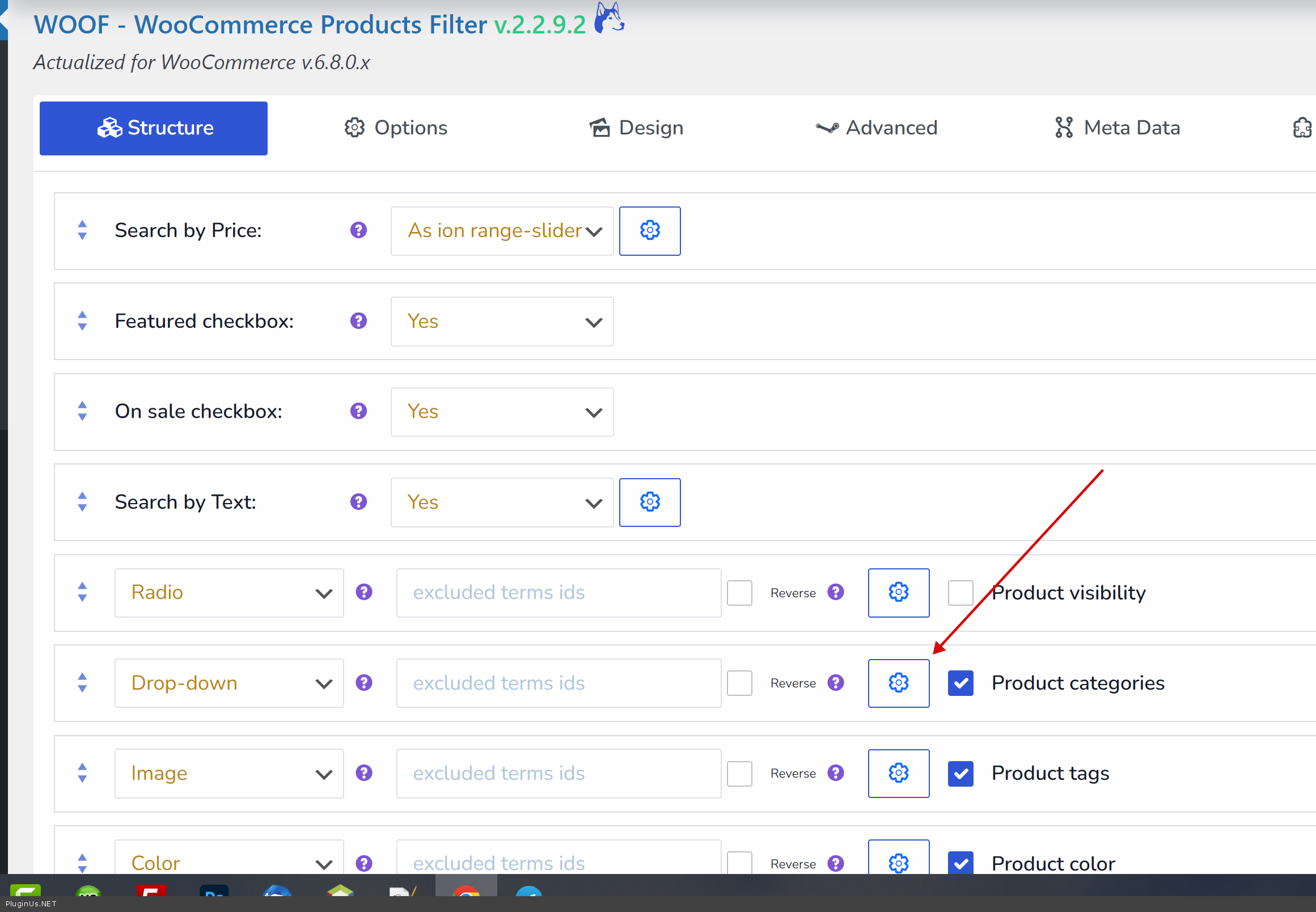Image resolution: width=1316 pixels, height=912 pixels.
Task: Click excluded terms ids field for Product visibility
Action: tap(558, 593)
